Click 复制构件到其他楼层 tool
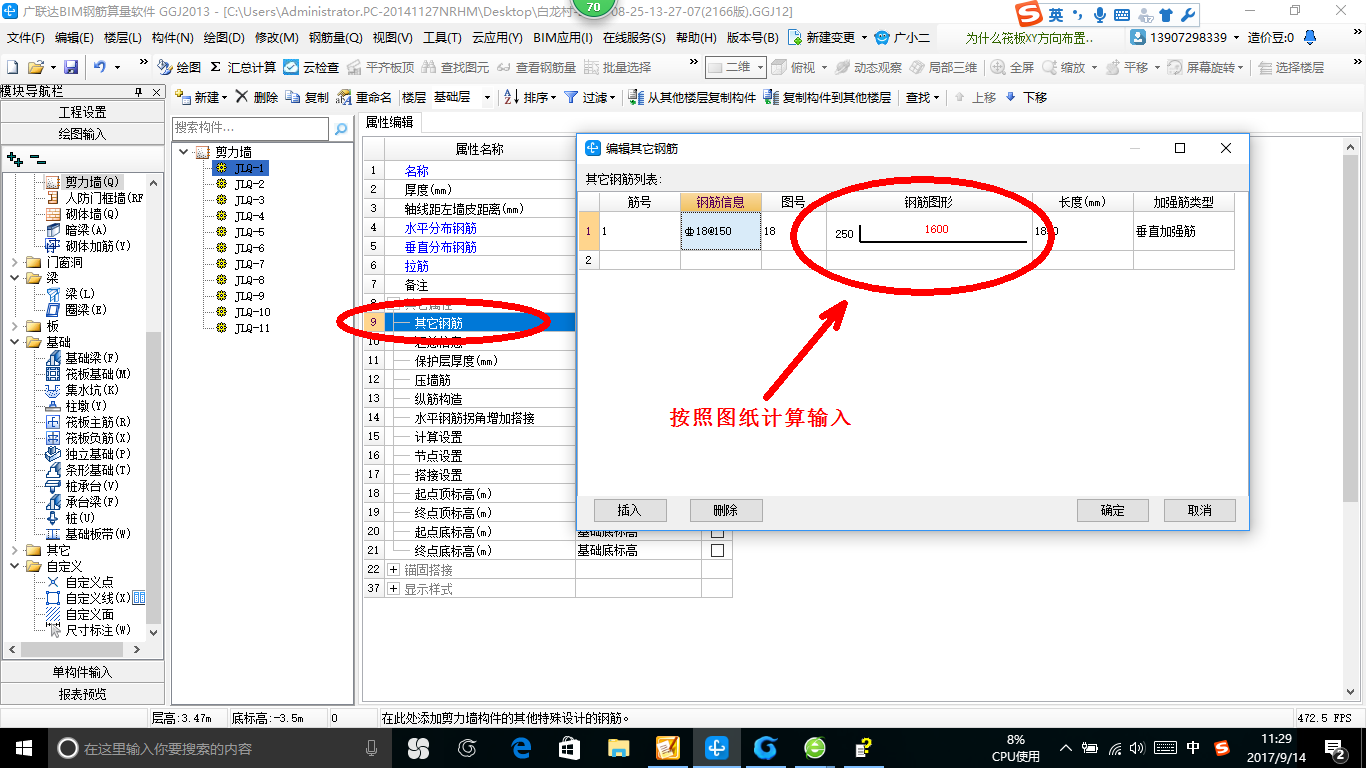This screenshot has width=1366, height=768. click(827, 97)
